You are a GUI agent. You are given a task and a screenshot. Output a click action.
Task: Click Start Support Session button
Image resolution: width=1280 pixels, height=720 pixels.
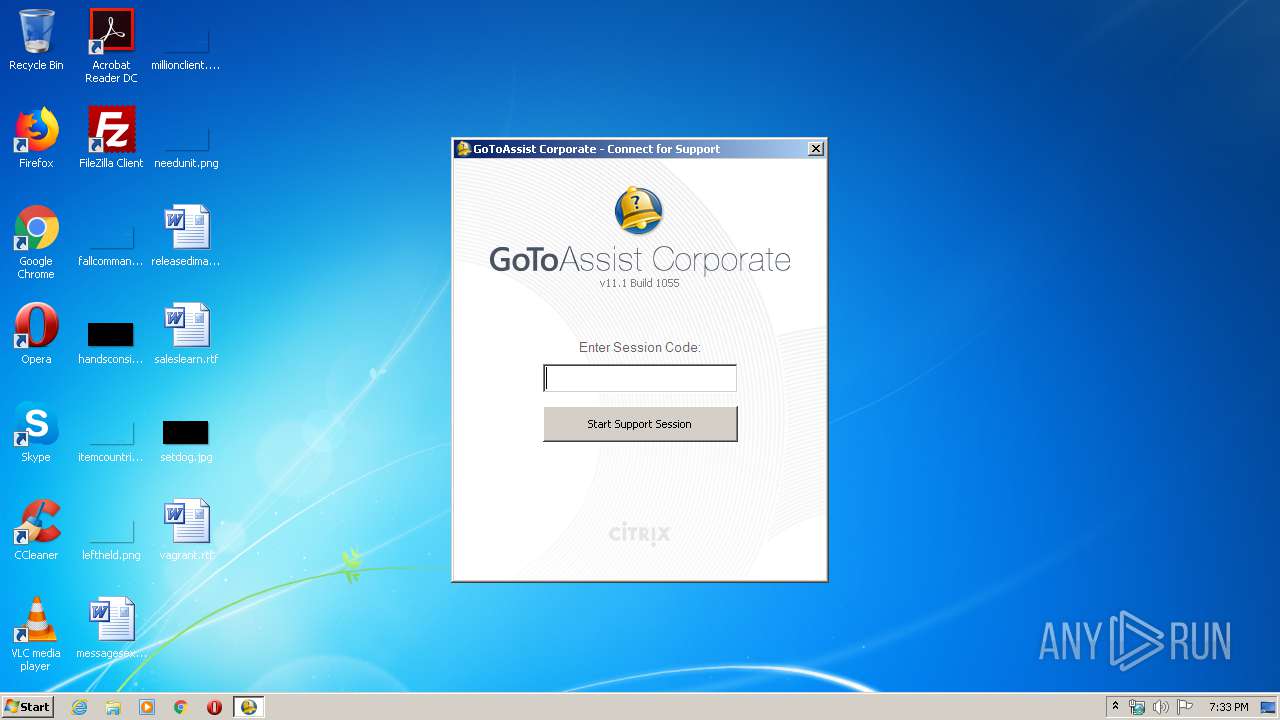[640, 424]
